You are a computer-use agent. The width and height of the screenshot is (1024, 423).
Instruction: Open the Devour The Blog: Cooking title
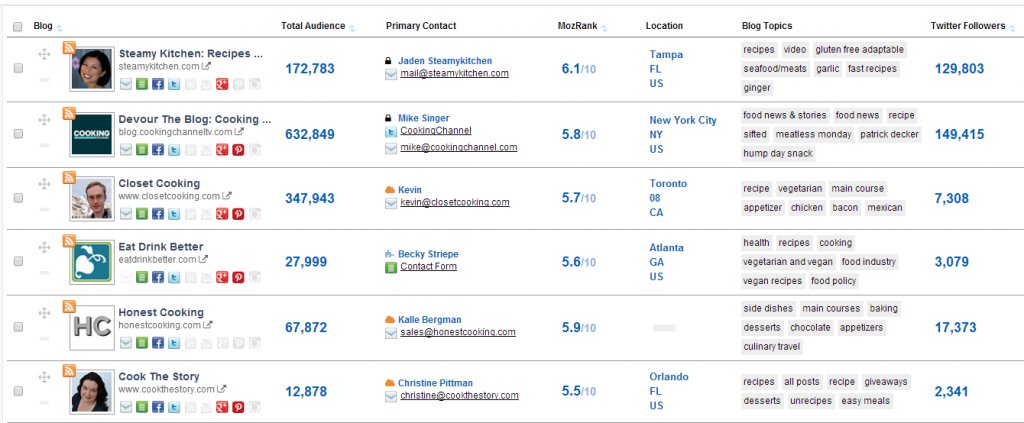coord(195,119)
